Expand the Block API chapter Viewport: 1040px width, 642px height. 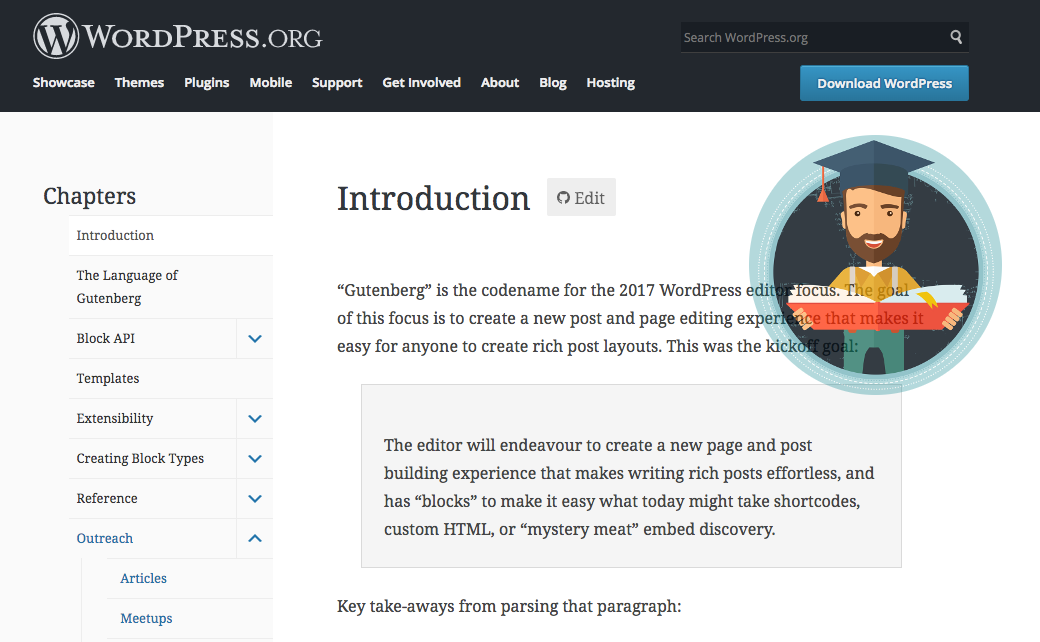[x=255, y=338]
